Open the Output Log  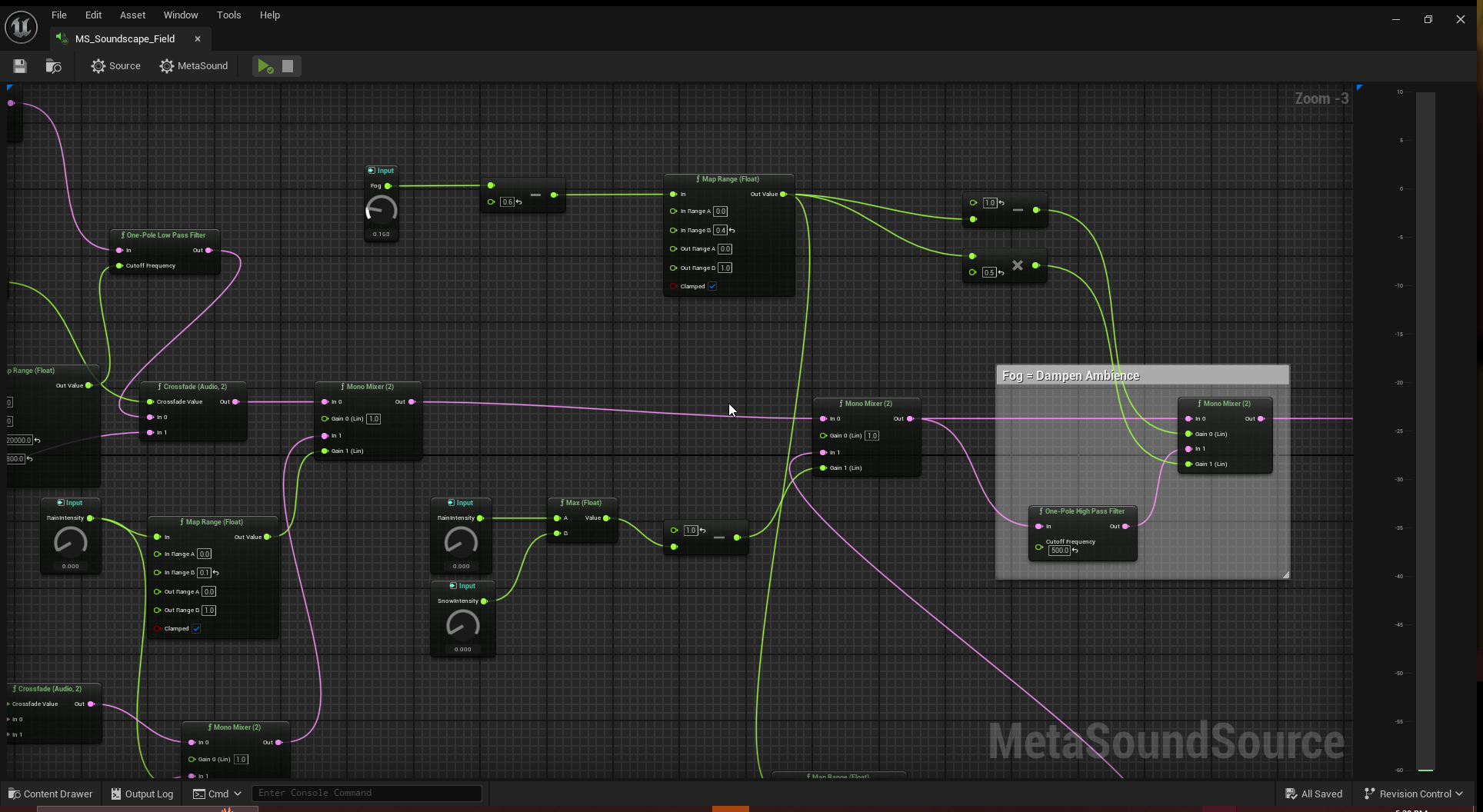point(142,794)
